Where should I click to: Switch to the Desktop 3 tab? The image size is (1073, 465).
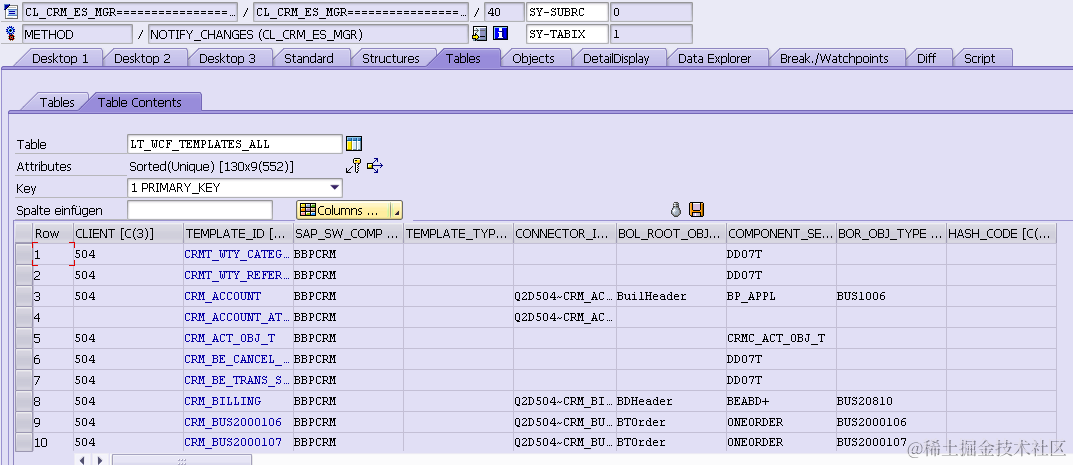tap(227, 58)
